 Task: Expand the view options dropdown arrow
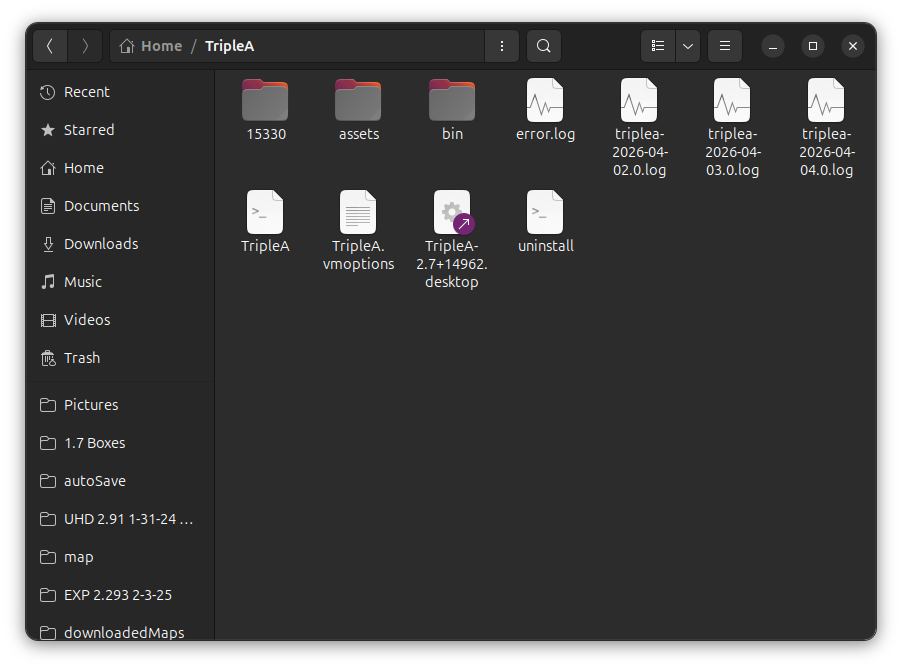687,45
